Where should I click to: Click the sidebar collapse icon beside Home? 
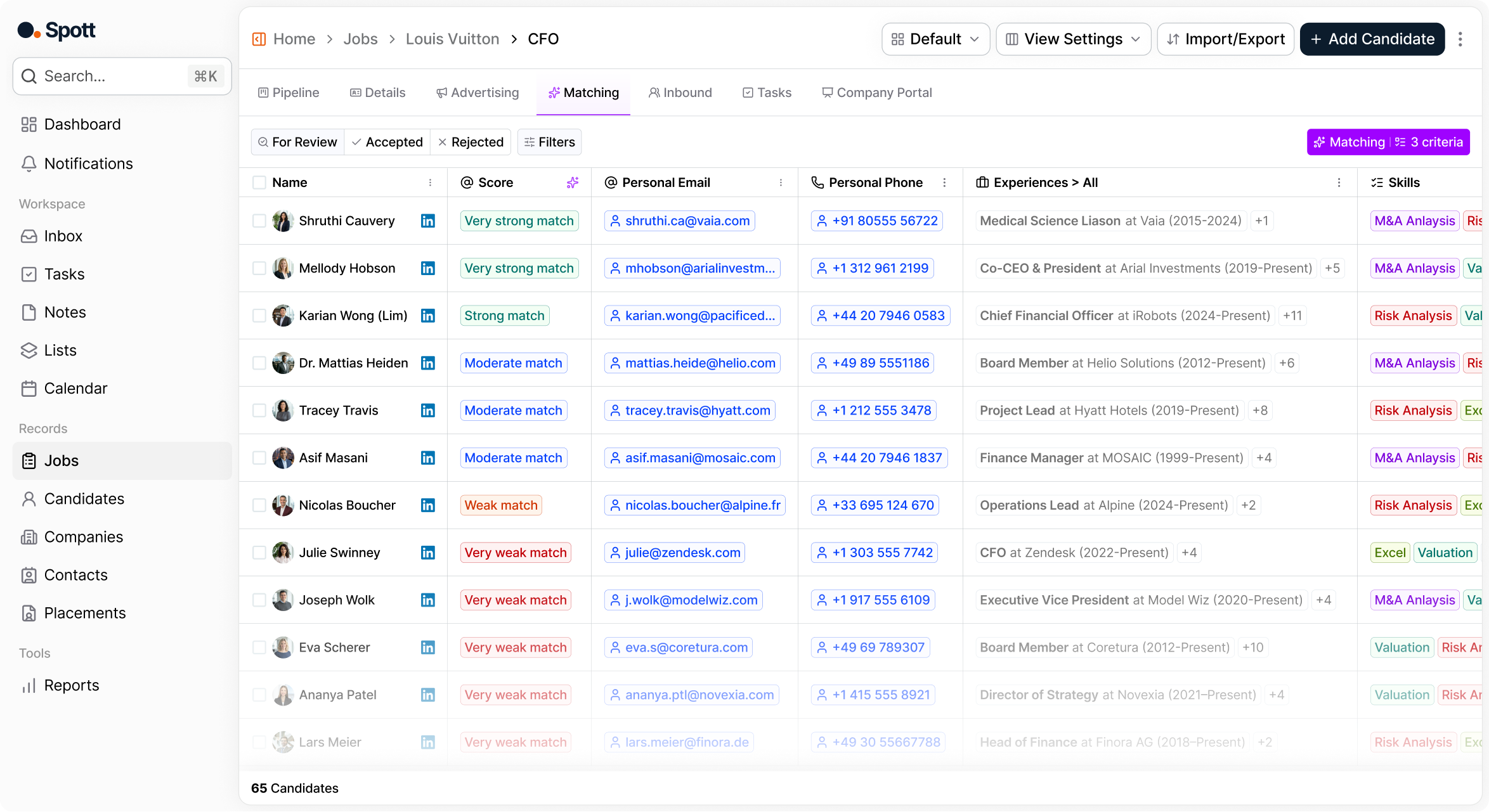pos(259,39)
